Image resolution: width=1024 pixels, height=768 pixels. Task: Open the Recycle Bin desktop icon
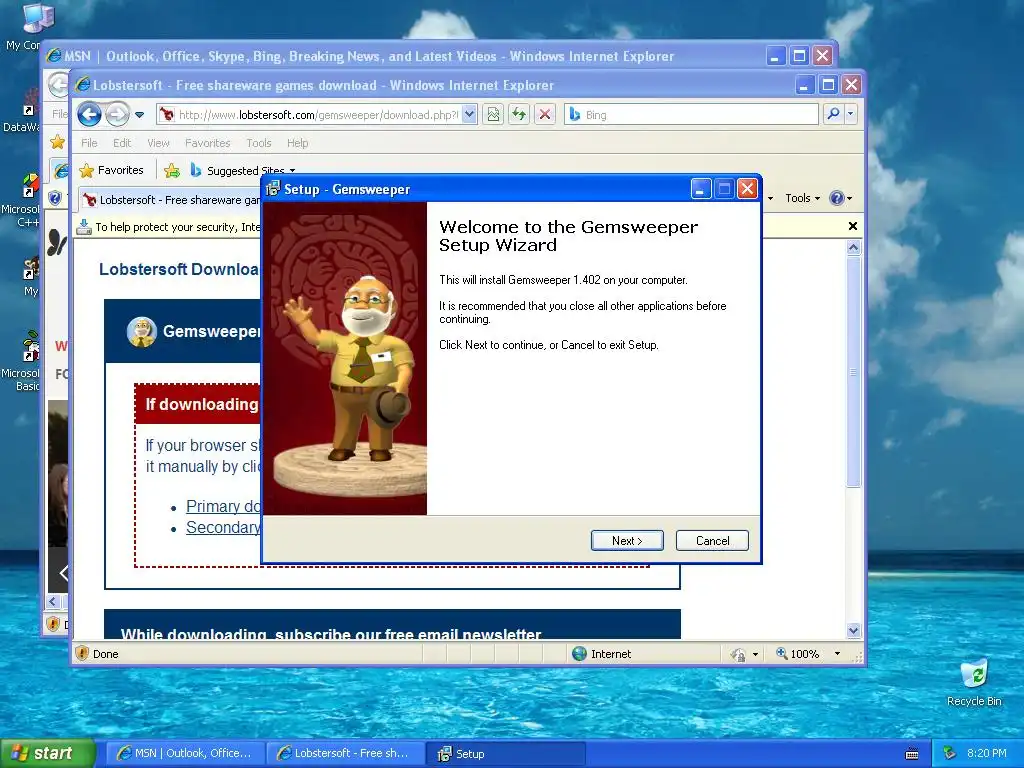974,682
